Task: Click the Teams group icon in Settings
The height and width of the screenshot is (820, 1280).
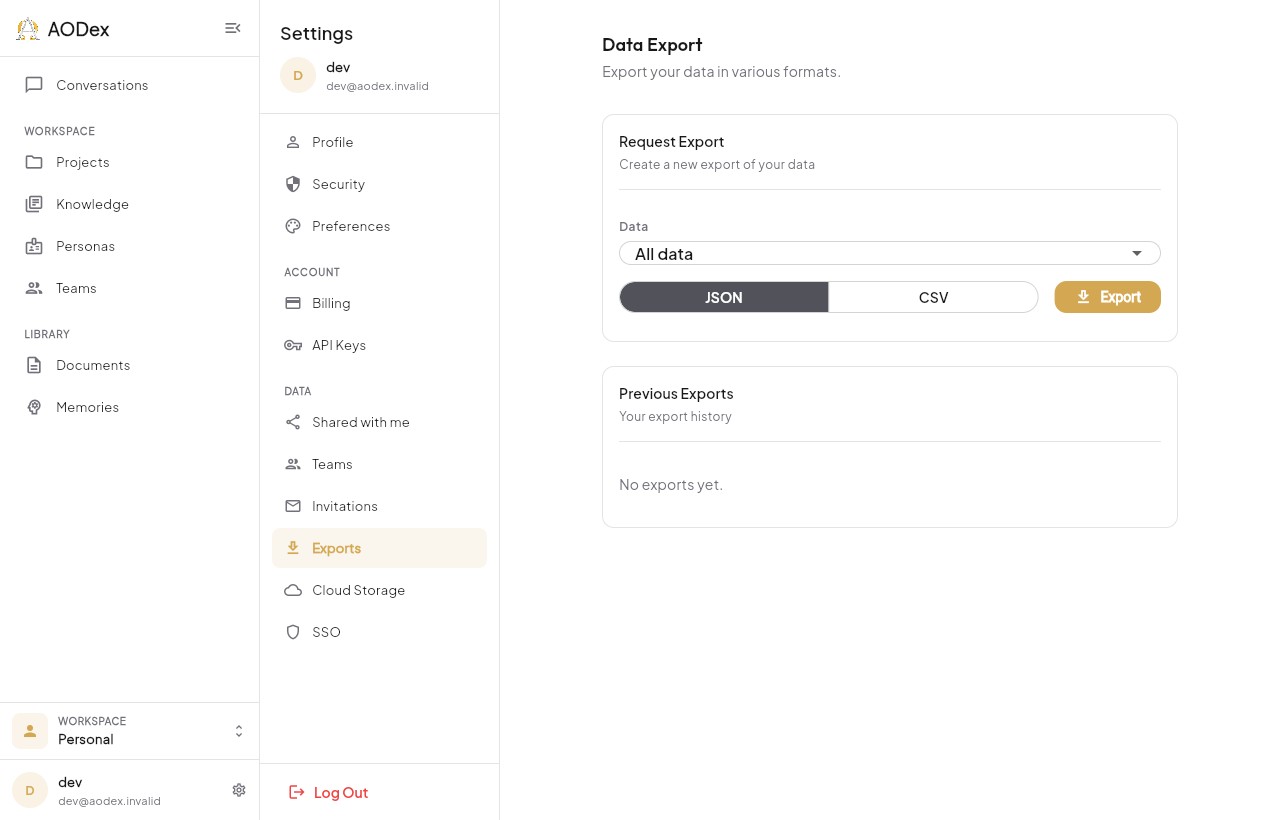Action: point(293,464)
